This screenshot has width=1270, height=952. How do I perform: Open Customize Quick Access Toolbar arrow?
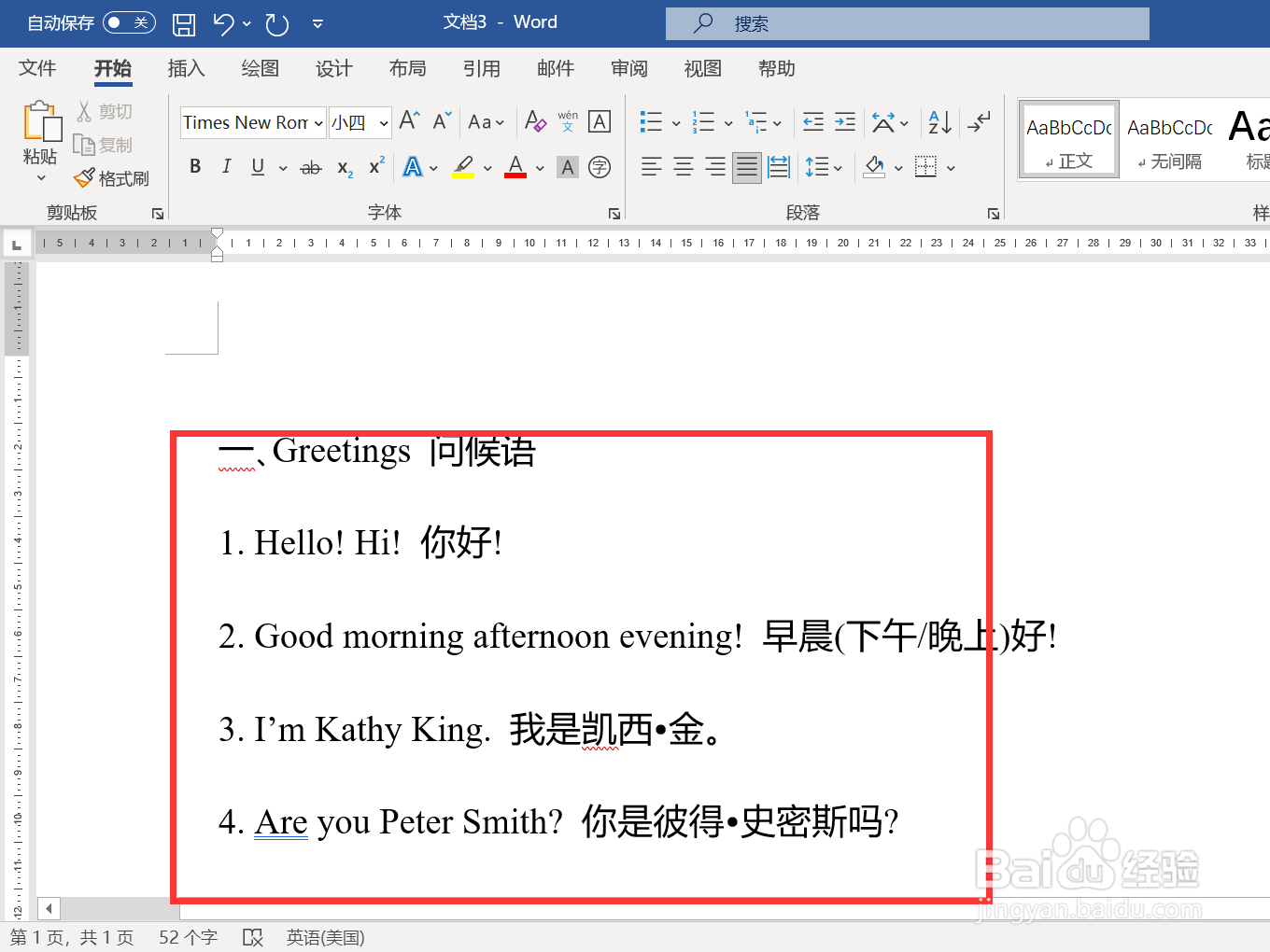pos(317,24)
